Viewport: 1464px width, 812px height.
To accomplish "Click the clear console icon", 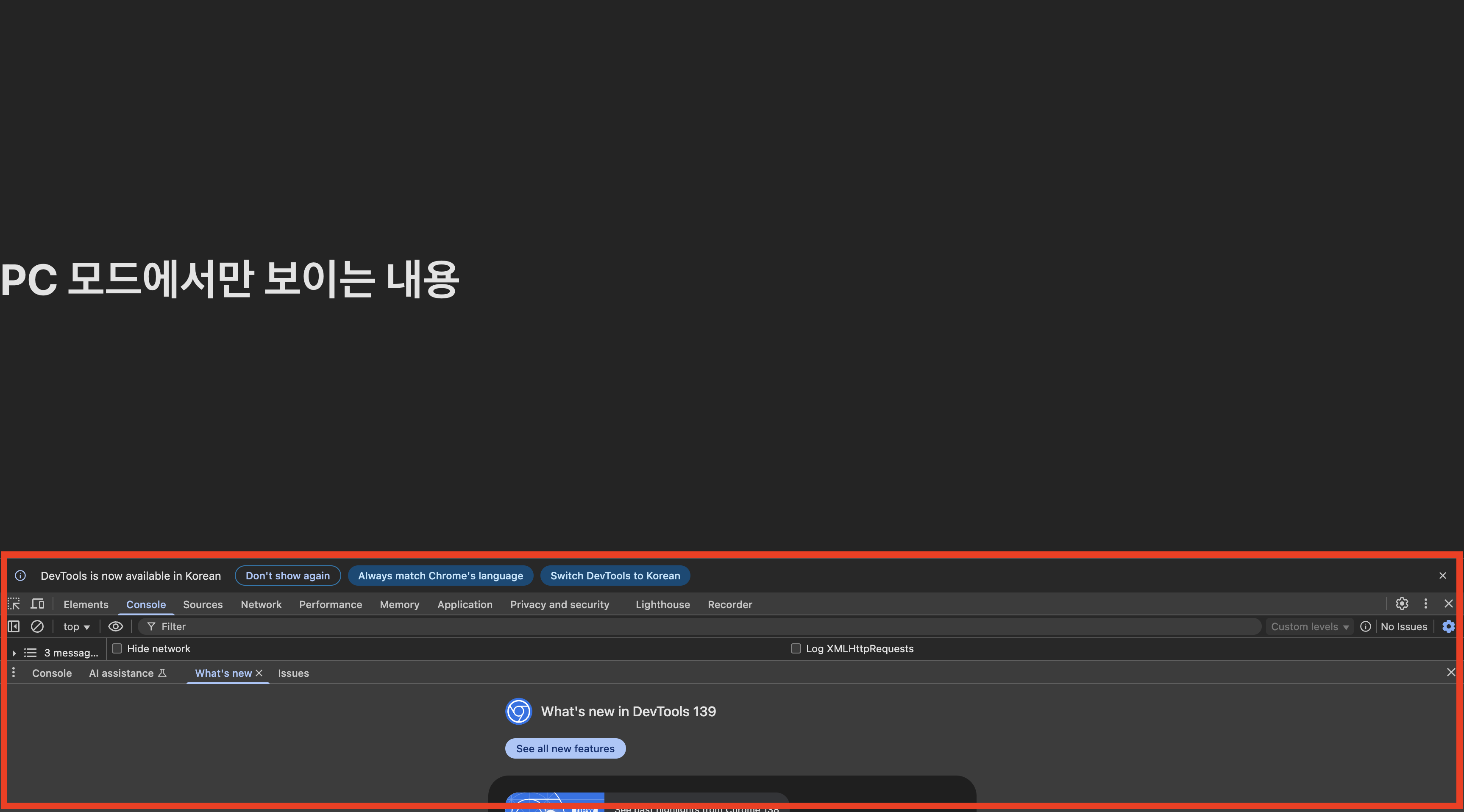I will (37, 626).
